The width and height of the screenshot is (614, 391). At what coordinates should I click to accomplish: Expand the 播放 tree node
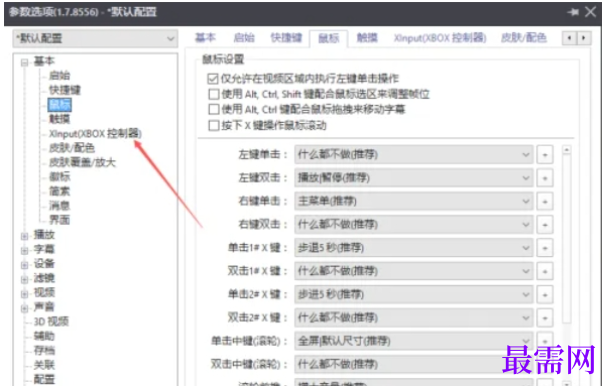(x=25, y=236)
